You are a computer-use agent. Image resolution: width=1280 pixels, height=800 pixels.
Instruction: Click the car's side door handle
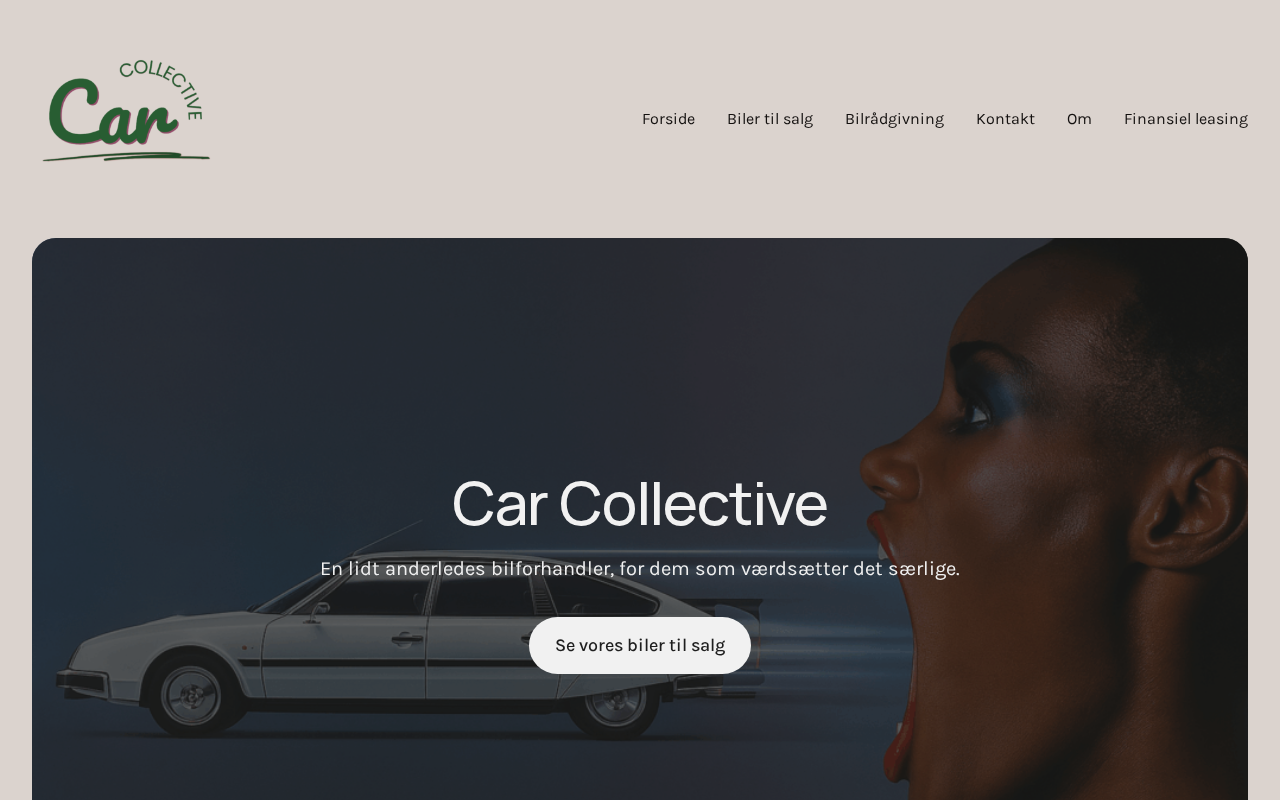coord(405,637)
